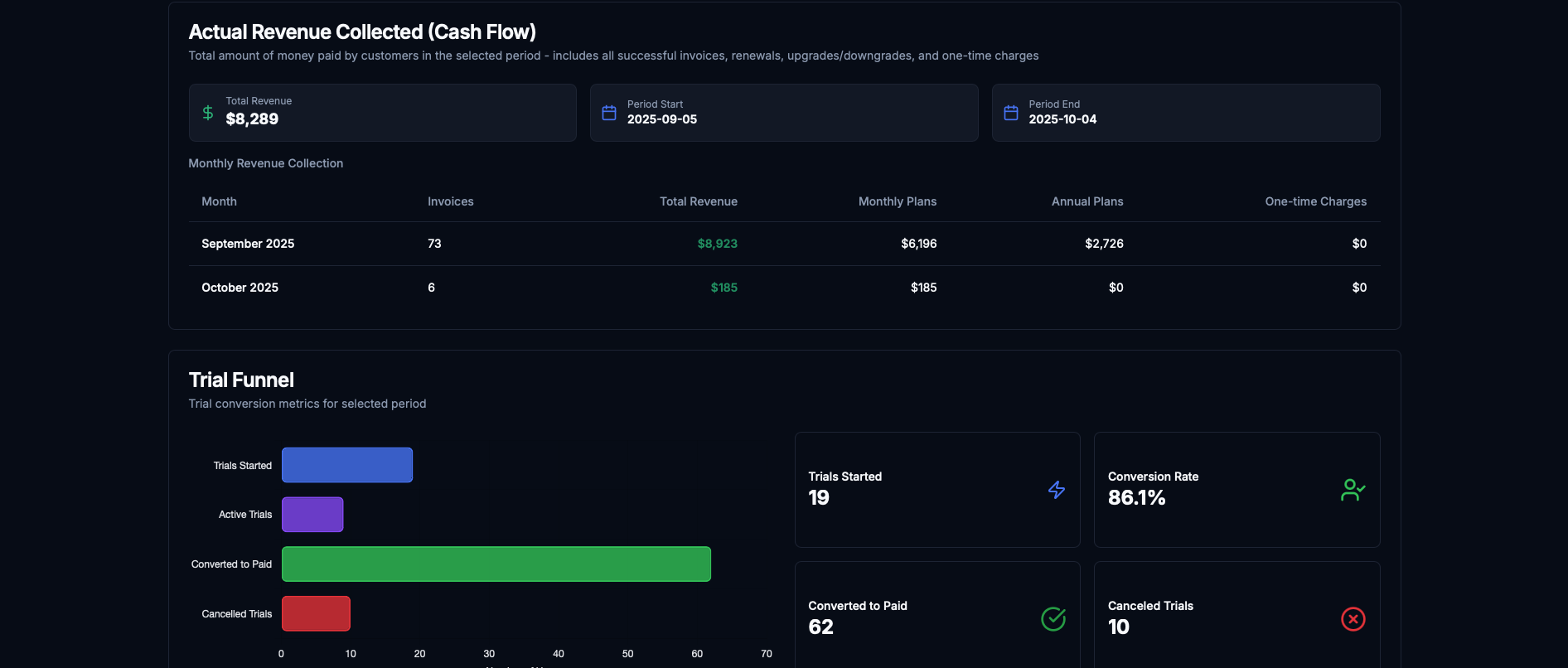The height and width of the screenshot is (668, 1568).
Task: Click the Period Start calendar icon
Action: (x=609, y=113)
